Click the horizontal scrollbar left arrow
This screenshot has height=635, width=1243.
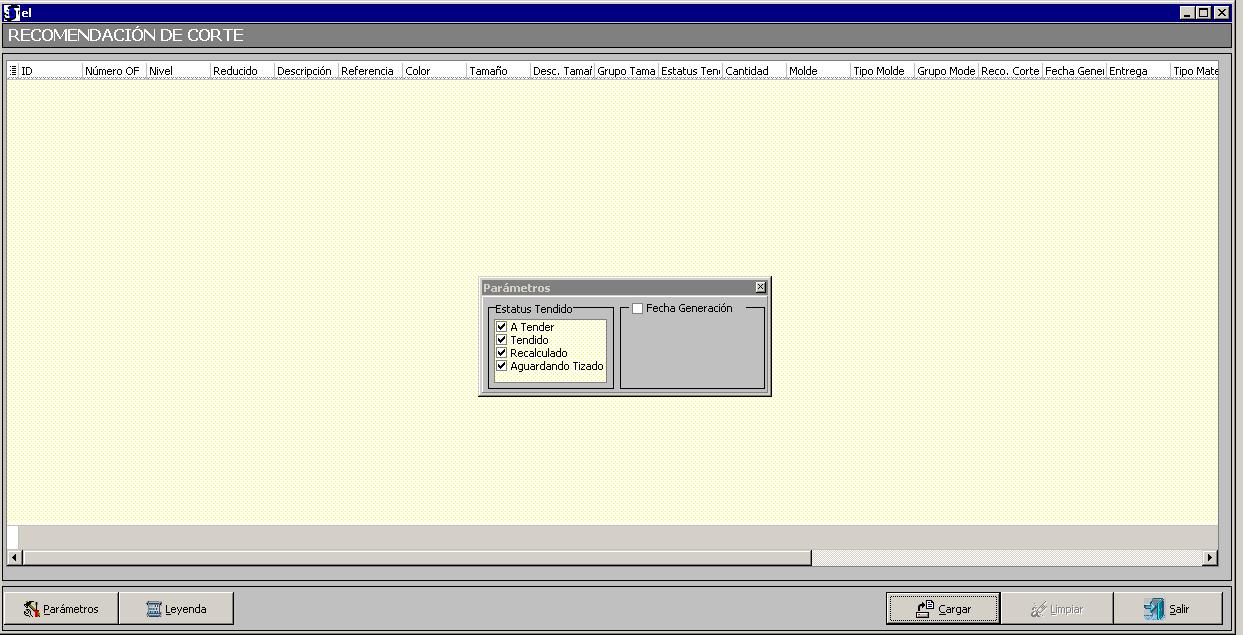[14, 558]
